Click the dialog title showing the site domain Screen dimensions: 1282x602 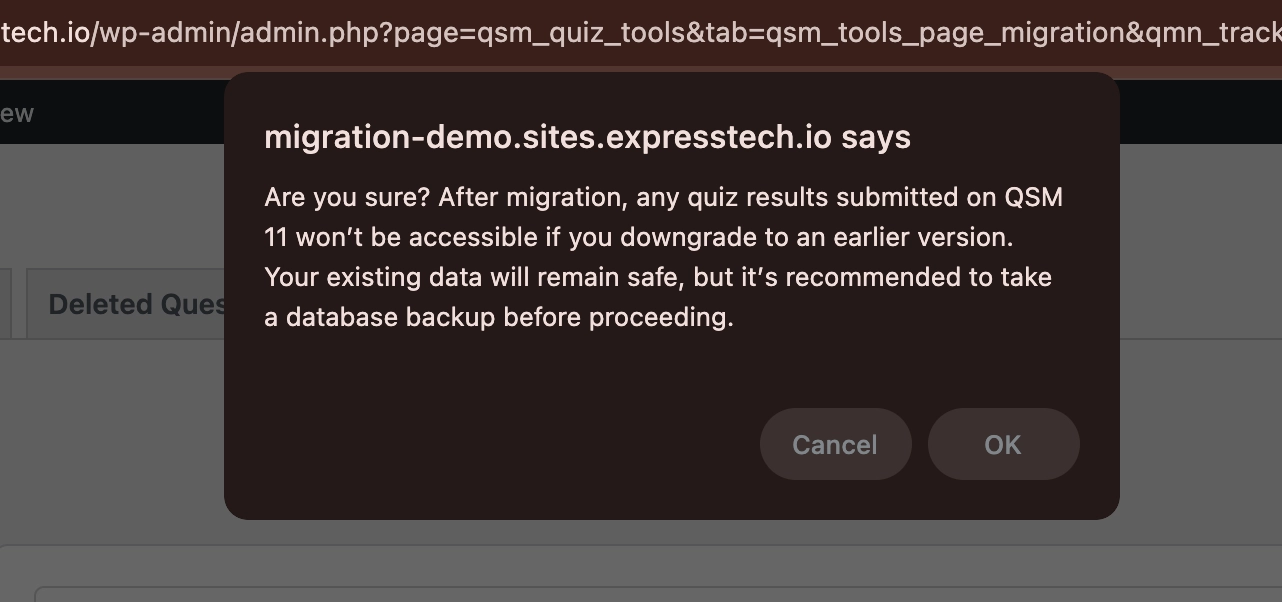pyautogui.click(x=587, y=137)
